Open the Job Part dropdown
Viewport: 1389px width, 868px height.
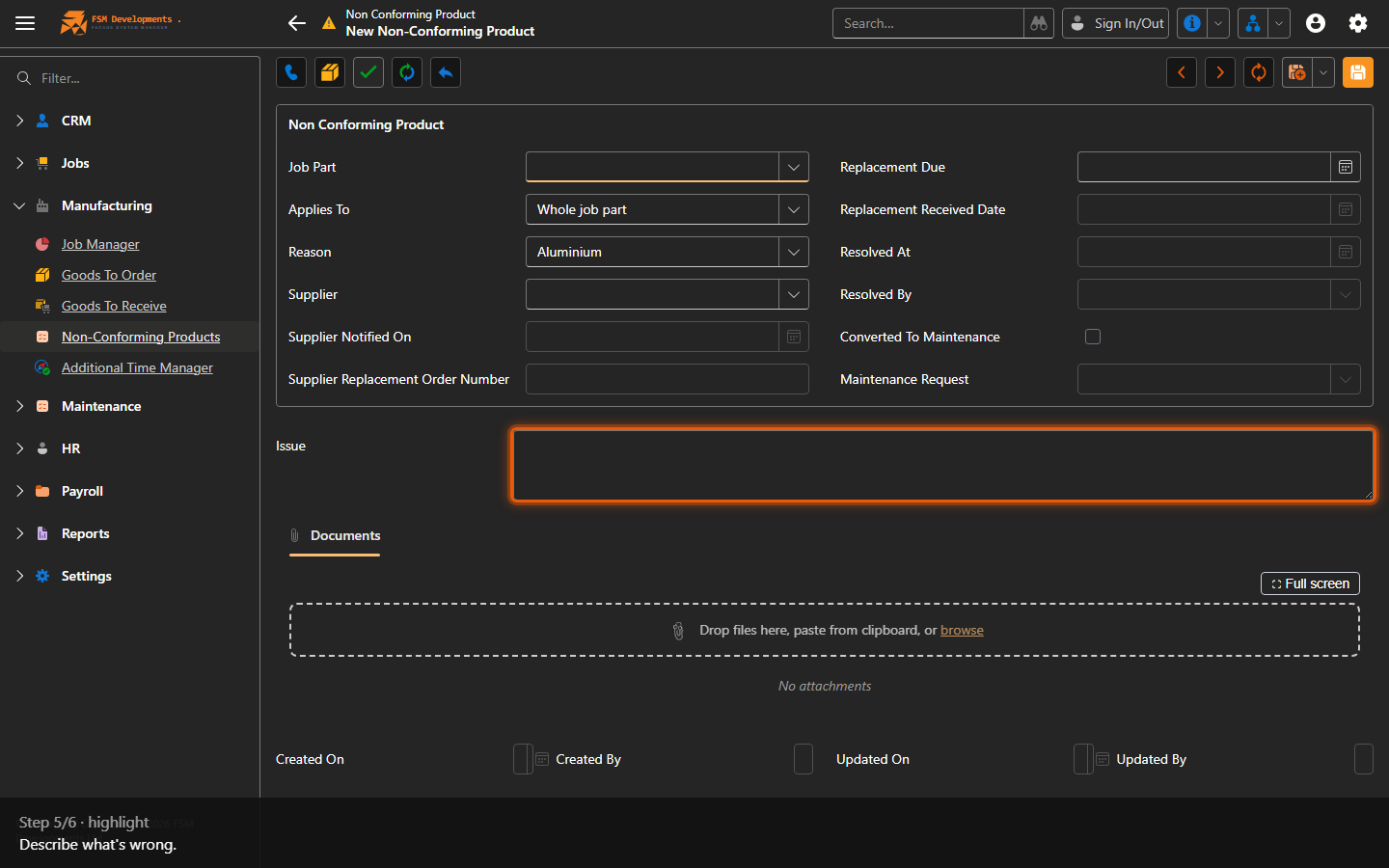[793, 167]
